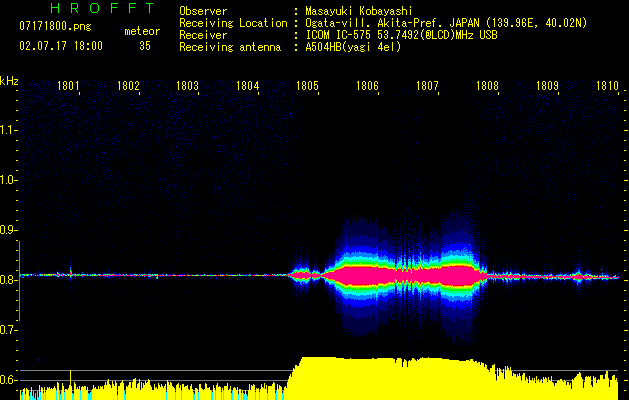The image size is (629, 400).
Task: Click the date stamp 02.07.17 18:00
Action: point(61,46)
